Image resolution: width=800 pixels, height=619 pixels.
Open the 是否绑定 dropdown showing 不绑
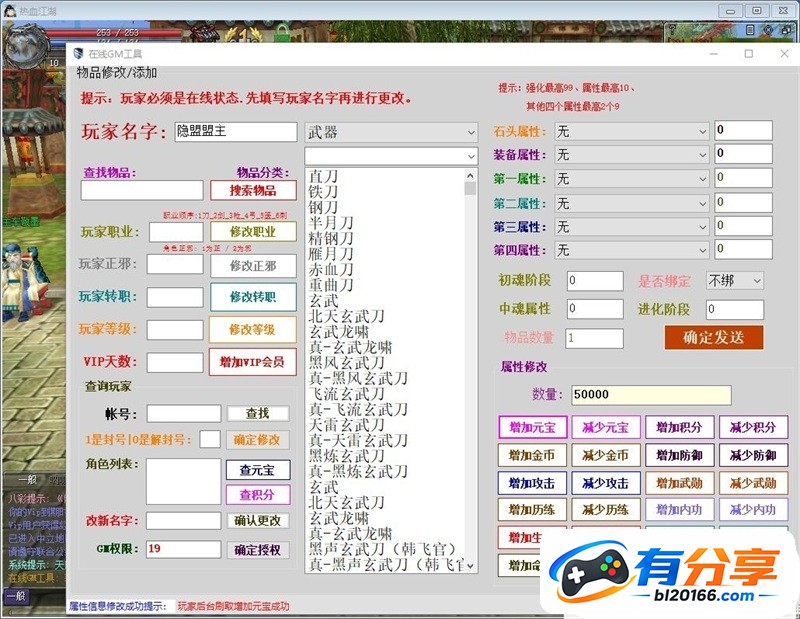point(735,281)
